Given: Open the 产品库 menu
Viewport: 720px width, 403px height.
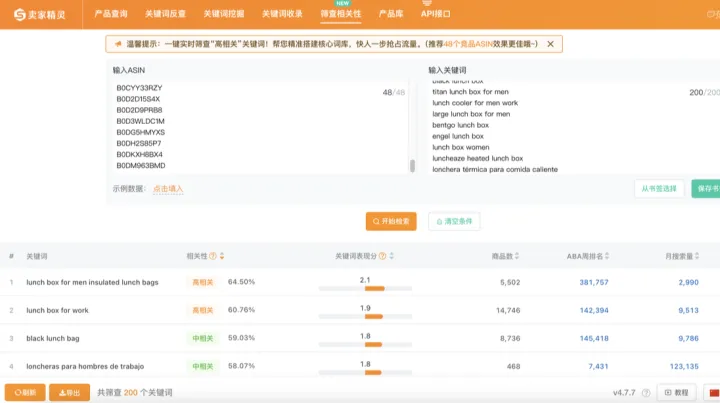Looking at the screenshot, I should [391, 14].
